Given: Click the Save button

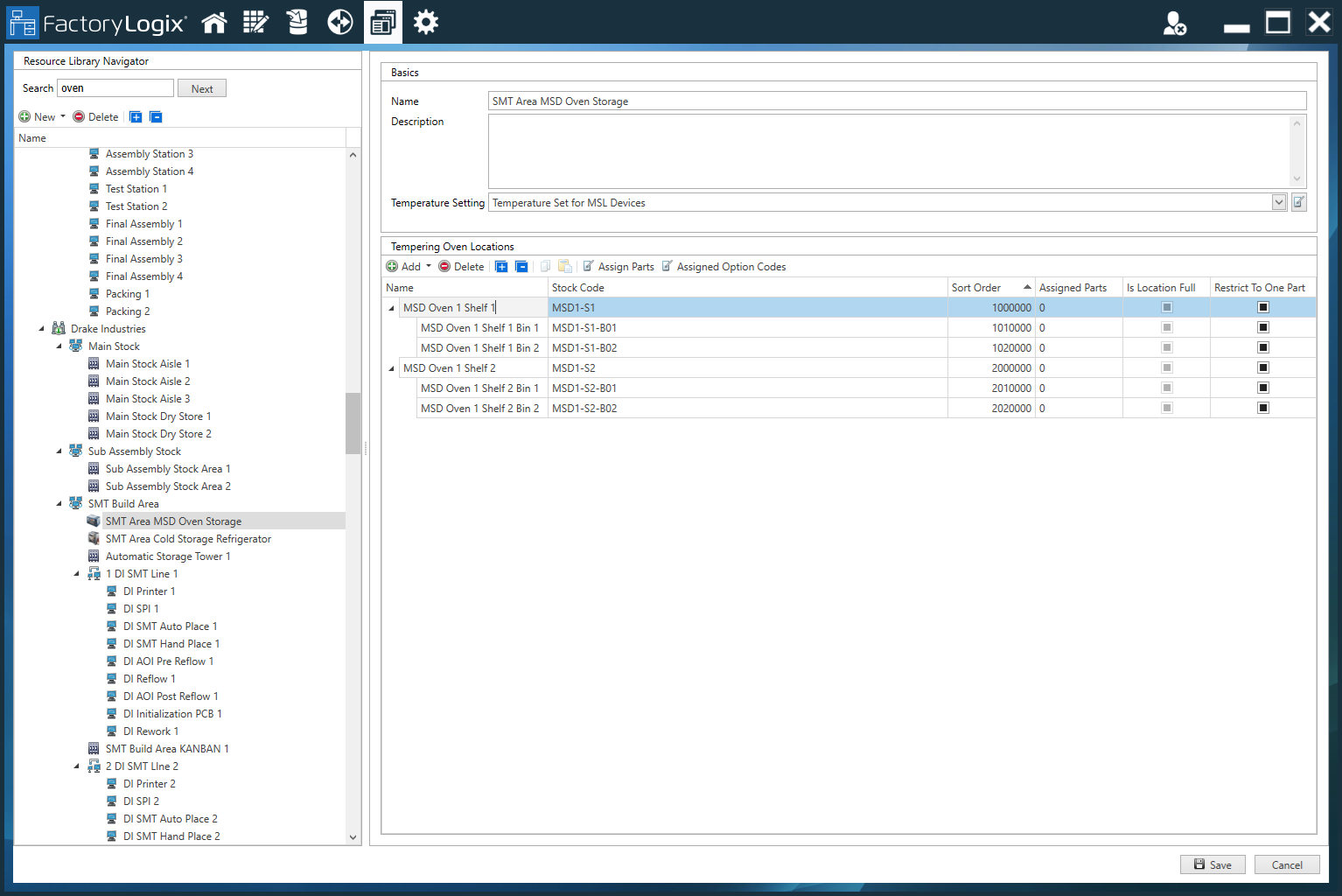Looking at the screenshot, I should click(x=1213, y=864).
